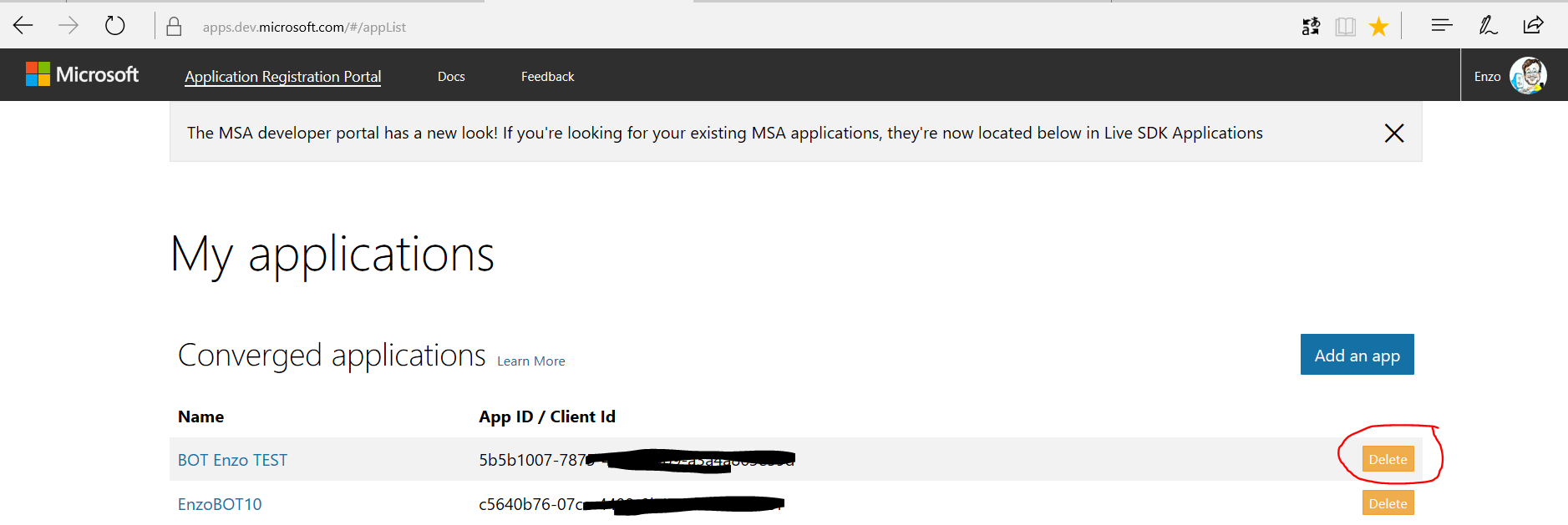Open Application Registration Portal menu item

tap(282, 77)
